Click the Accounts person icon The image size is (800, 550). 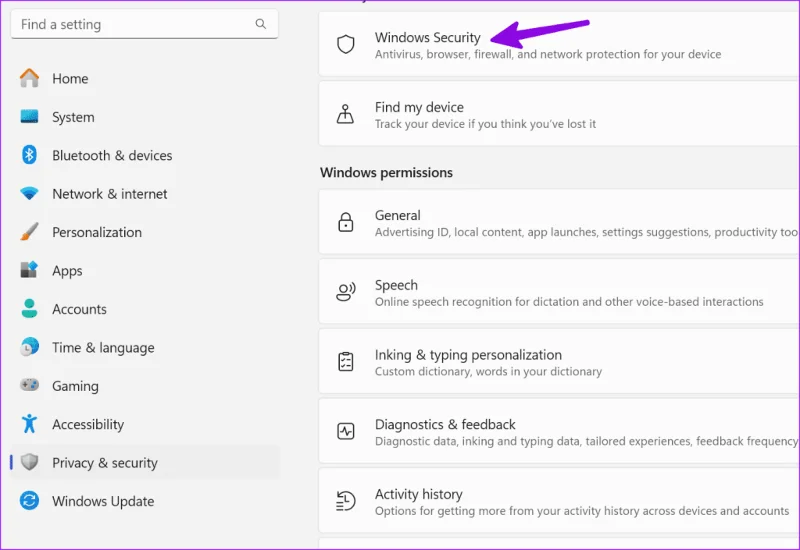29,309
